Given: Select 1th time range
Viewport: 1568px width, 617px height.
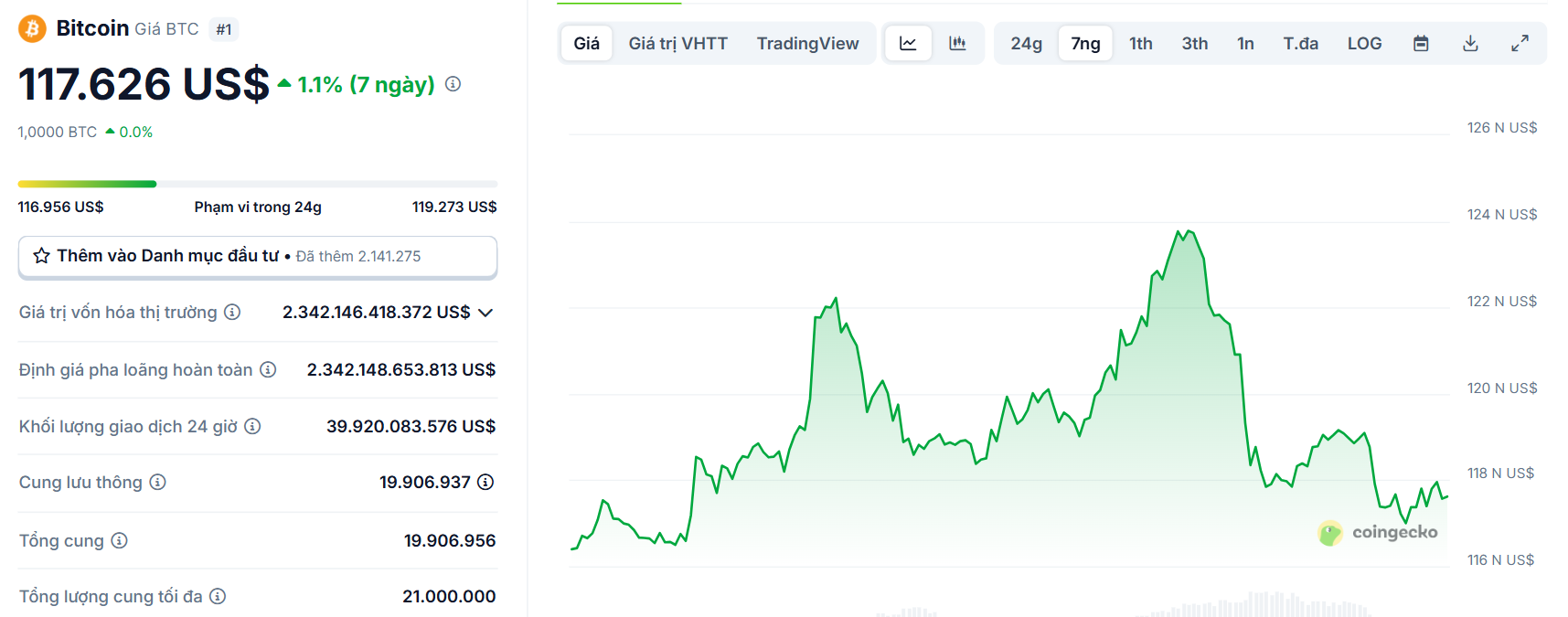Looking at the screenshot, I should click(x=1140, y=43).
